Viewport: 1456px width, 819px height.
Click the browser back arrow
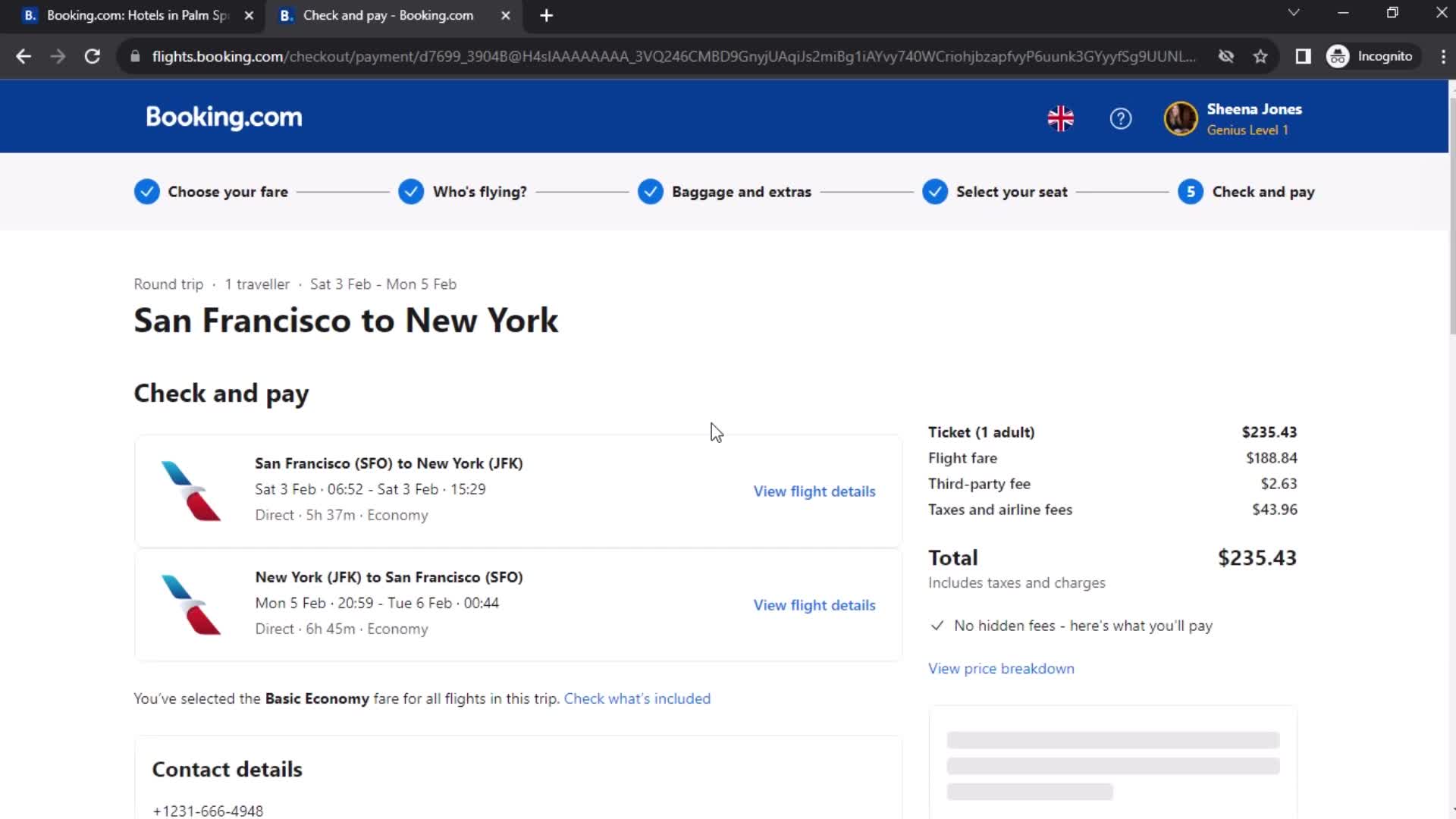click(x=24, y=56)
